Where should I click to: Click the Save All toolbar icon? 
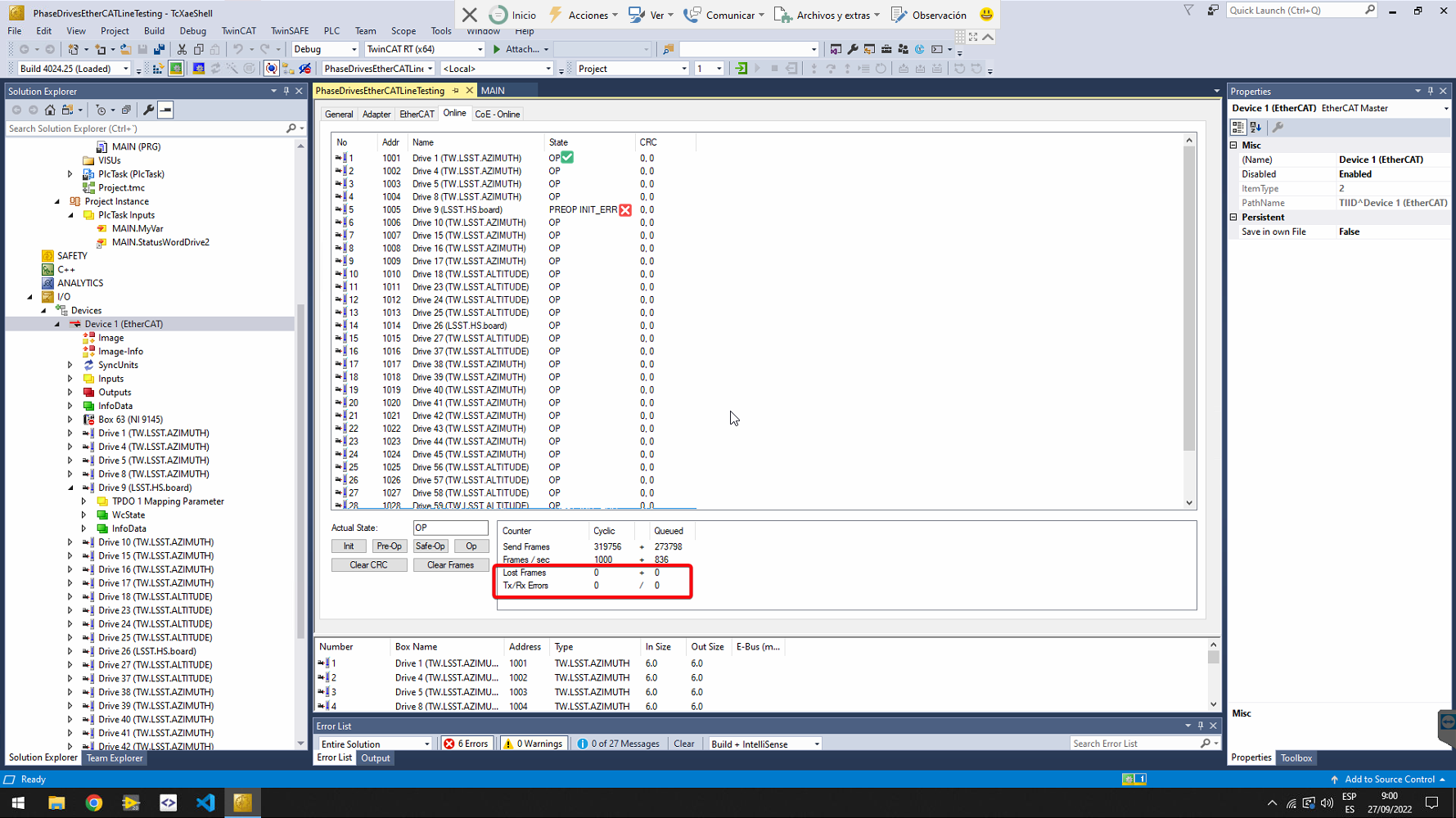[159, 49]
